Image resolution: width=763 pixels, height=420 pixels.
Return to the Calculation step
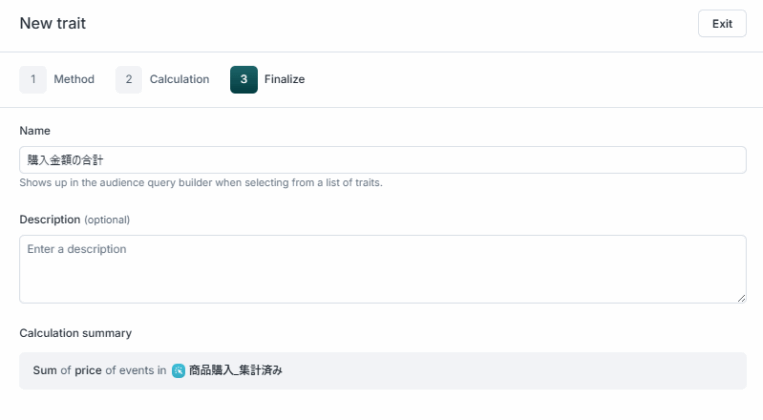[x=179, y=80]
